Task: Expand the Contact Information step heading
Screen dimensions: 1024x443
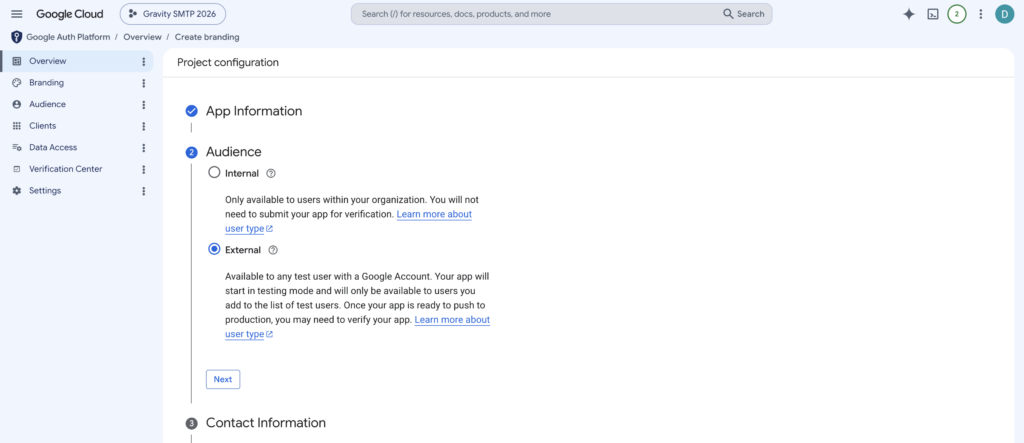Action: click(x=266, y=423)
